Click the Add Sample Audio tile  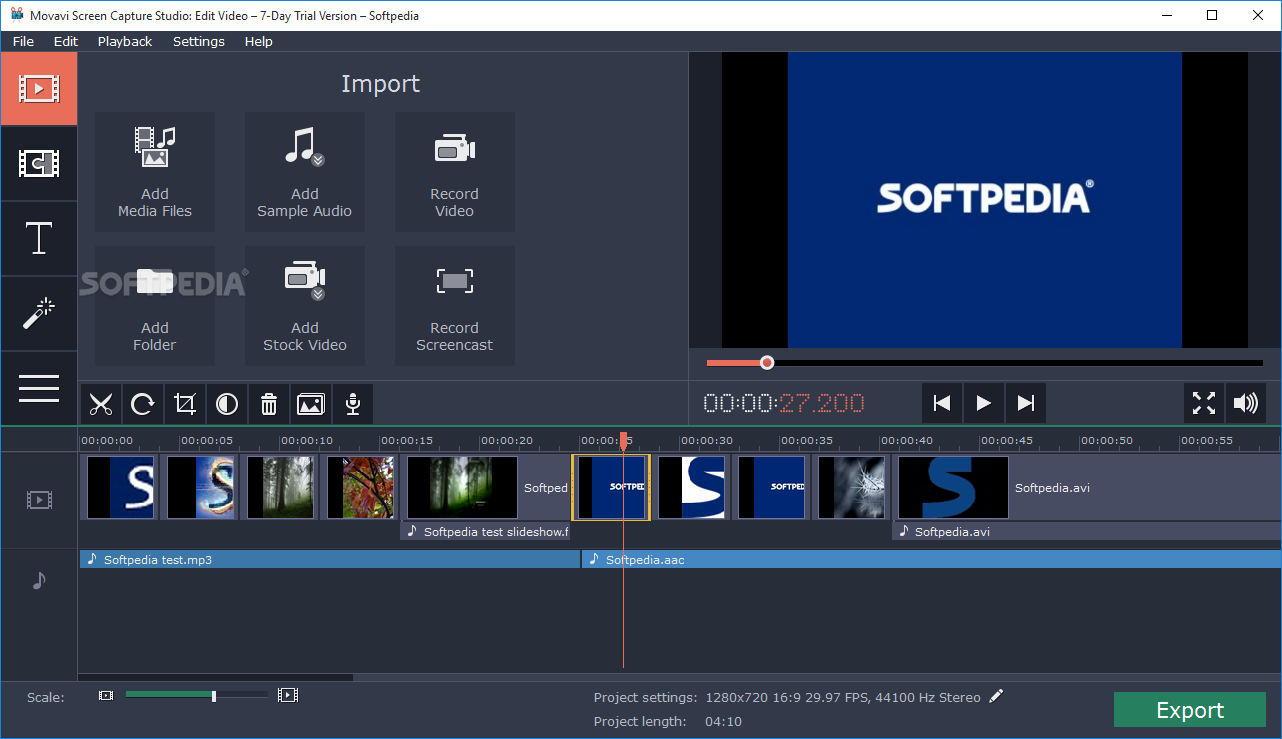point(305,172)
